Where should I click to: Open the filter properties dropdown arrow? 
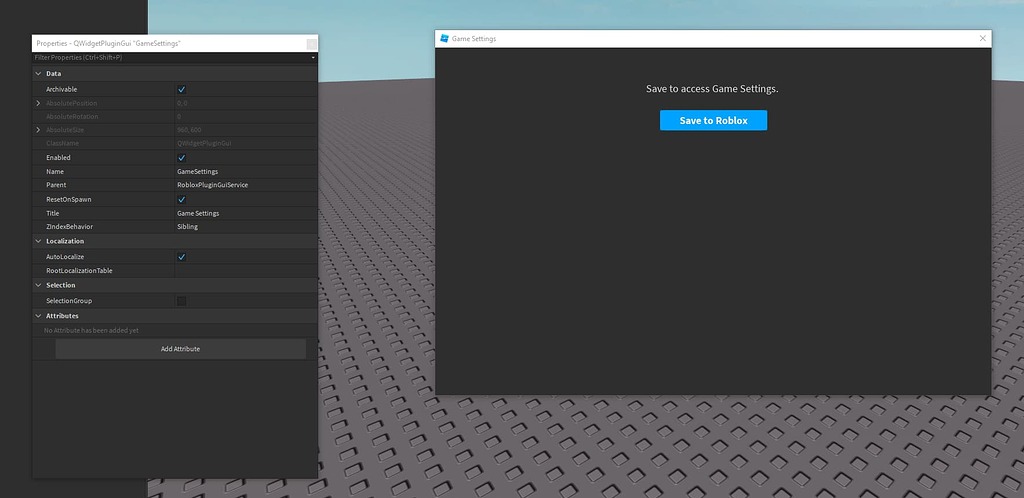click(x=313, y=57)
